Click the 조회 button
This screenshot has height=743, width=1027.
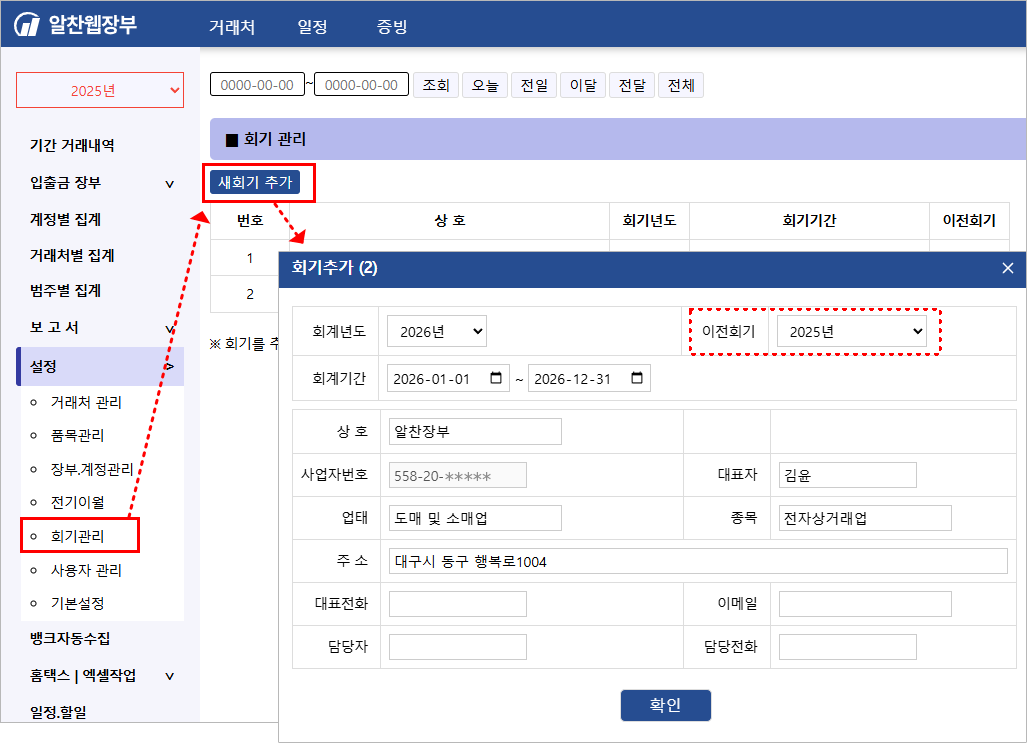pyautogui.click(x=436, y=85)
